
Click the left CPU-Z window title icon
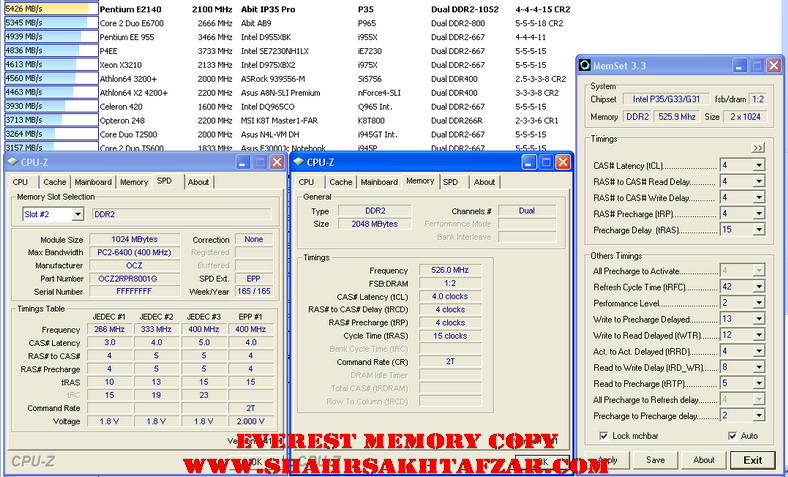pyautogui.click(x=13, y=162)
